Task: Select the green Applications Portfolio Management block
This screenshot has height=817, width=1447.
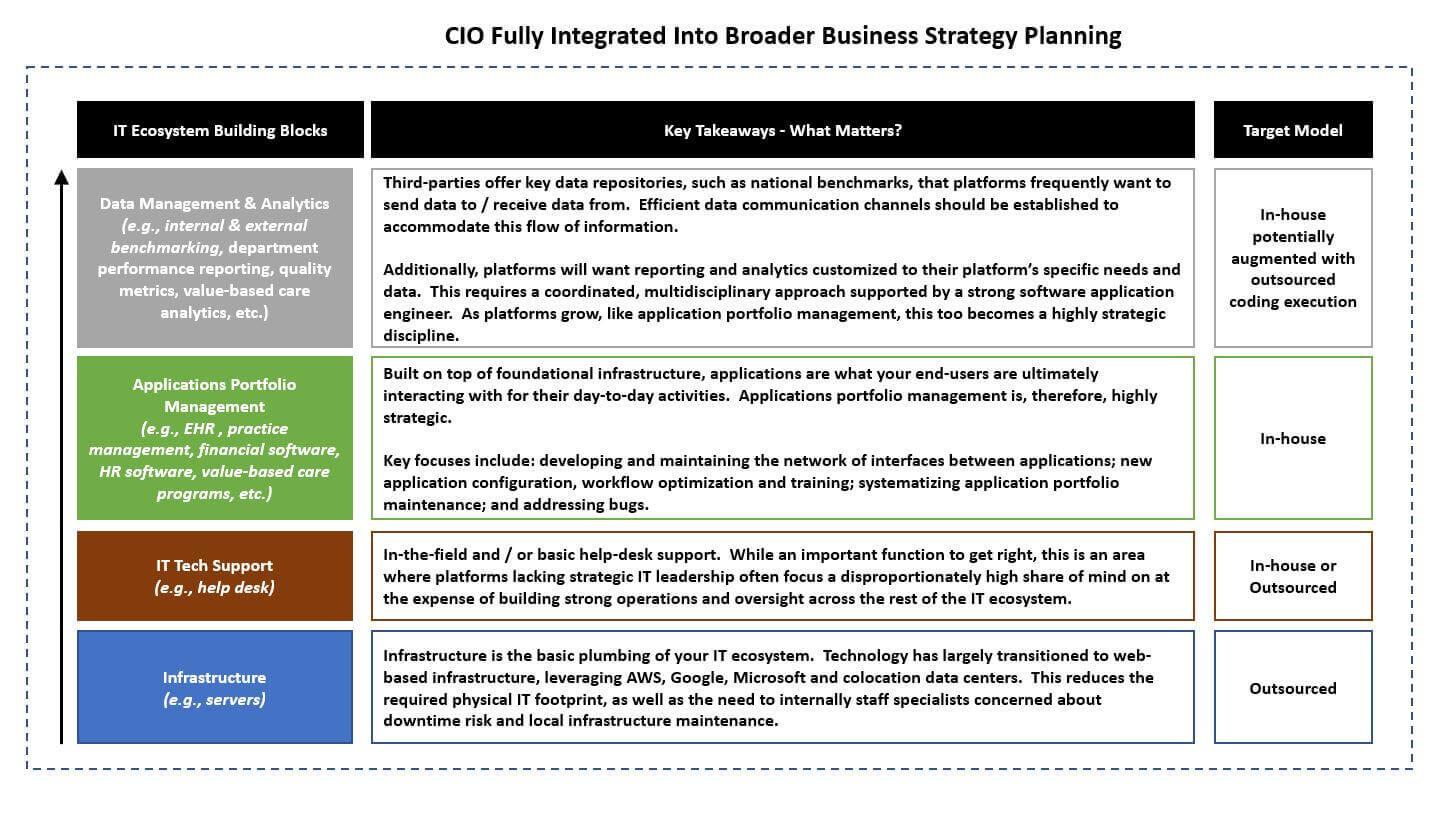Action: (x=215, y=438)
